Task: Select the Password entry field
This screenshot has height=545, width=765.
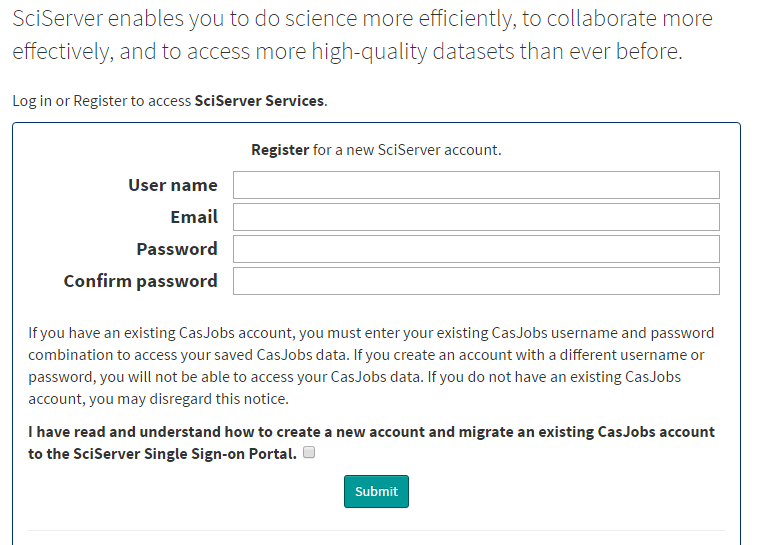Action: tap(476, 249)
